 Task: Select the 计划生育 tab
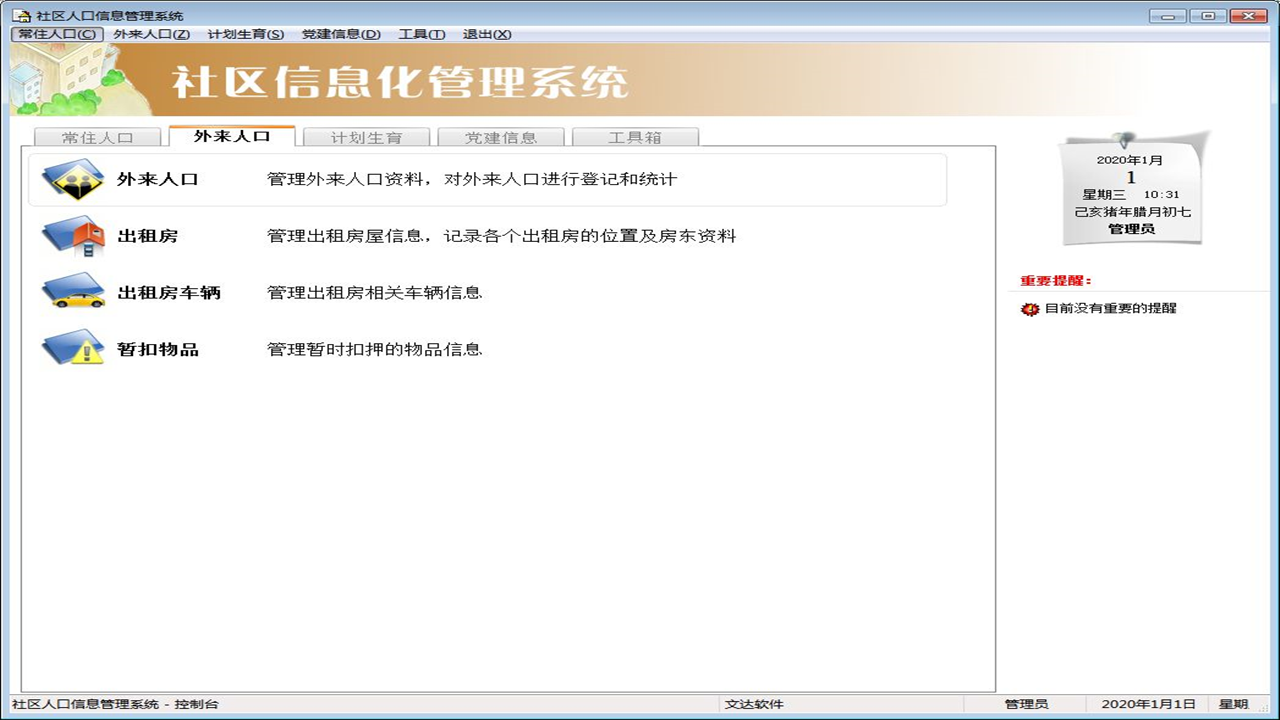click(366, 136)
